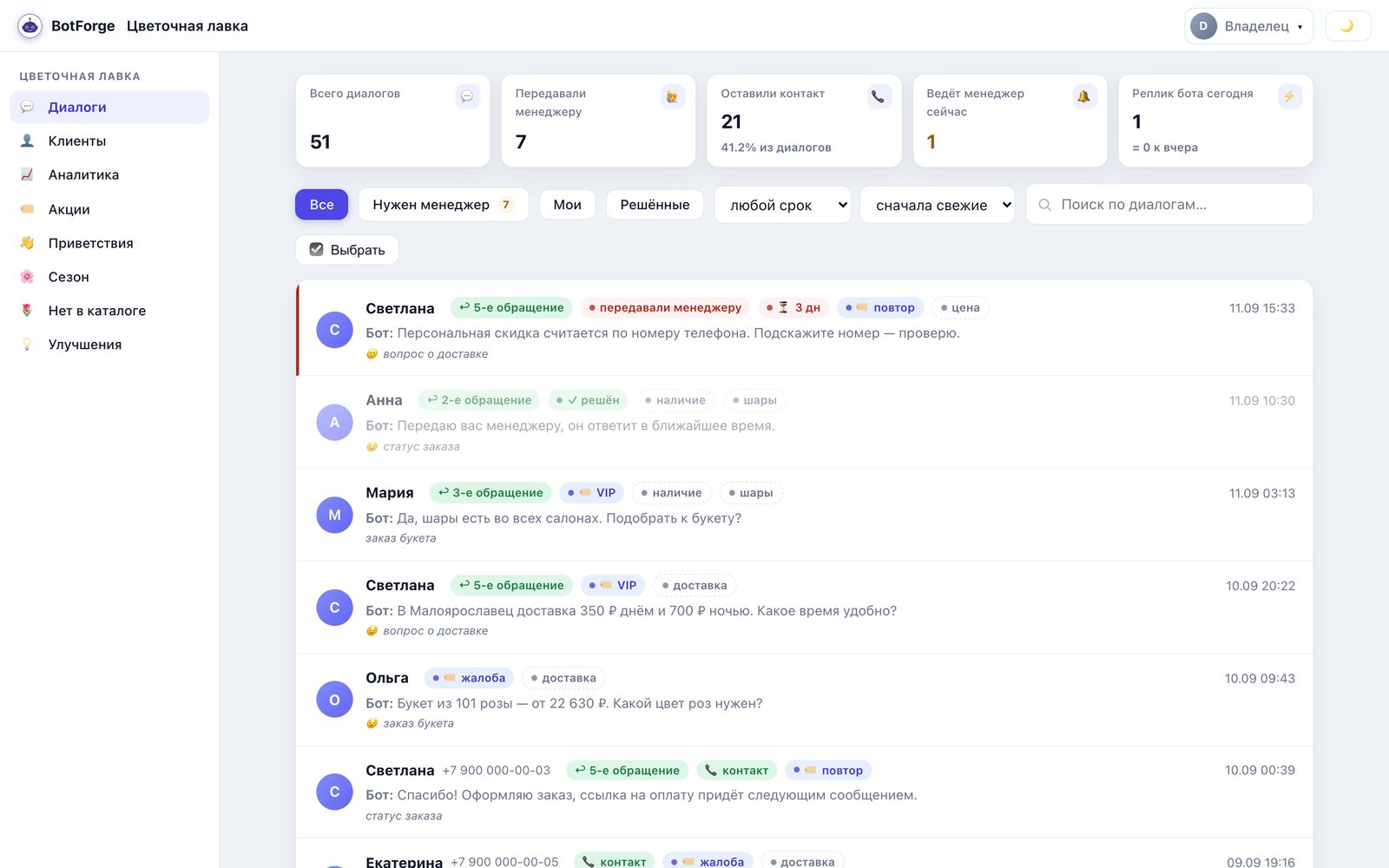Go to Клиенты section

(109, 141)
